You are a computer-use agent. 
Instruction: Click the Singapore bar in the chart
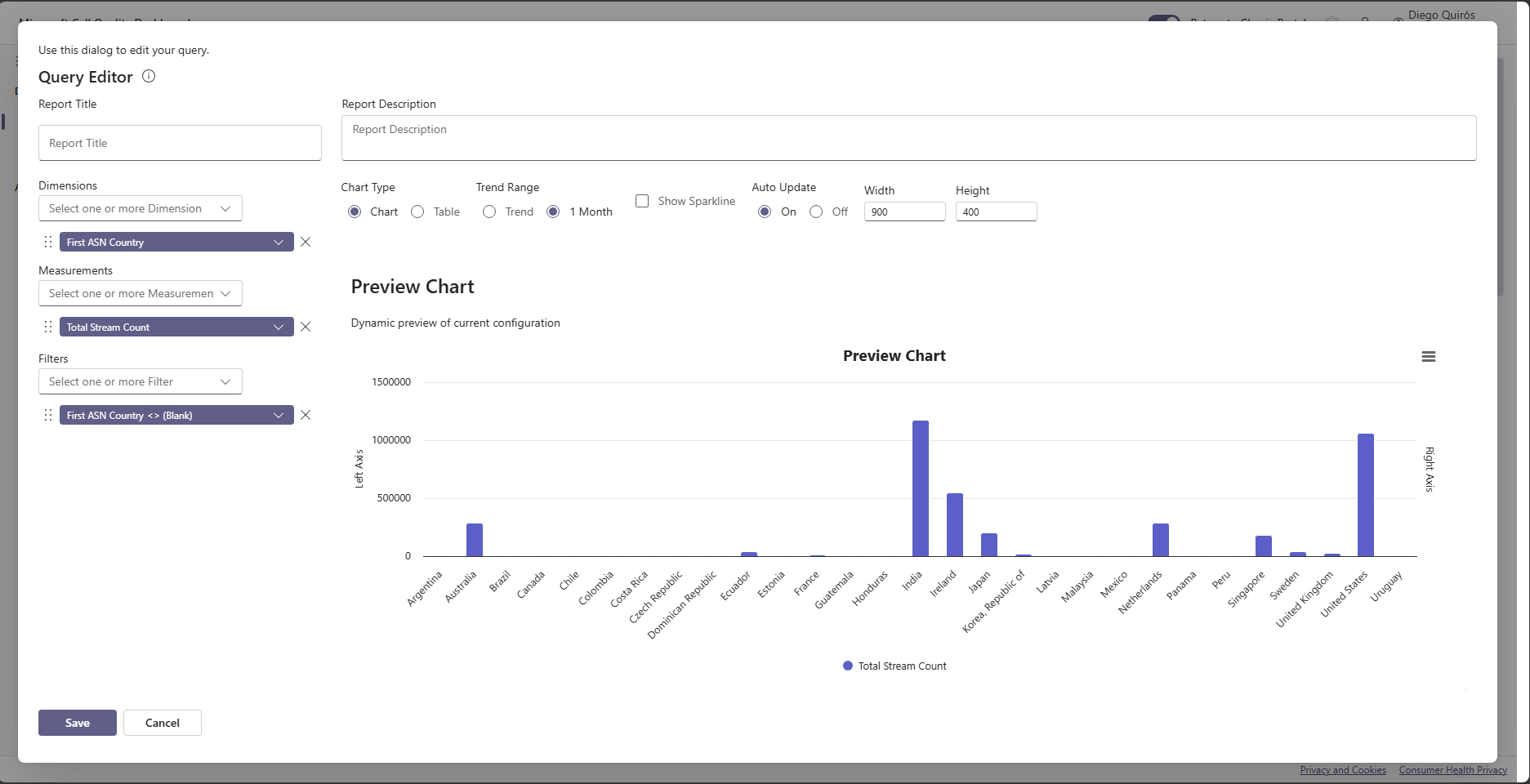point(1264,546)
